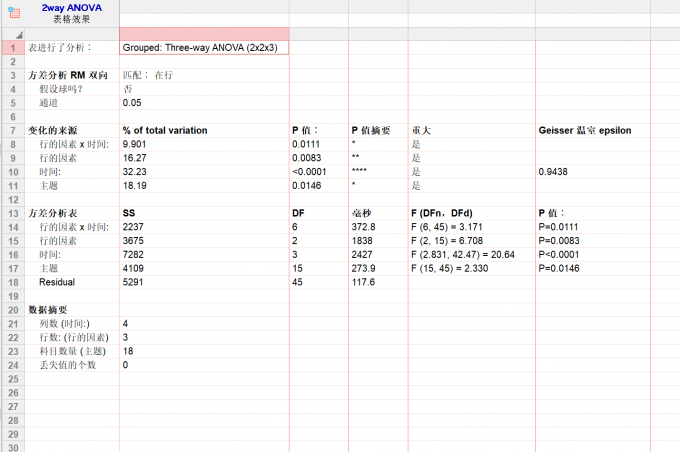Click the '丢失值的个数' label
Viewport: 680px width, 452px height.
[68, 365]
